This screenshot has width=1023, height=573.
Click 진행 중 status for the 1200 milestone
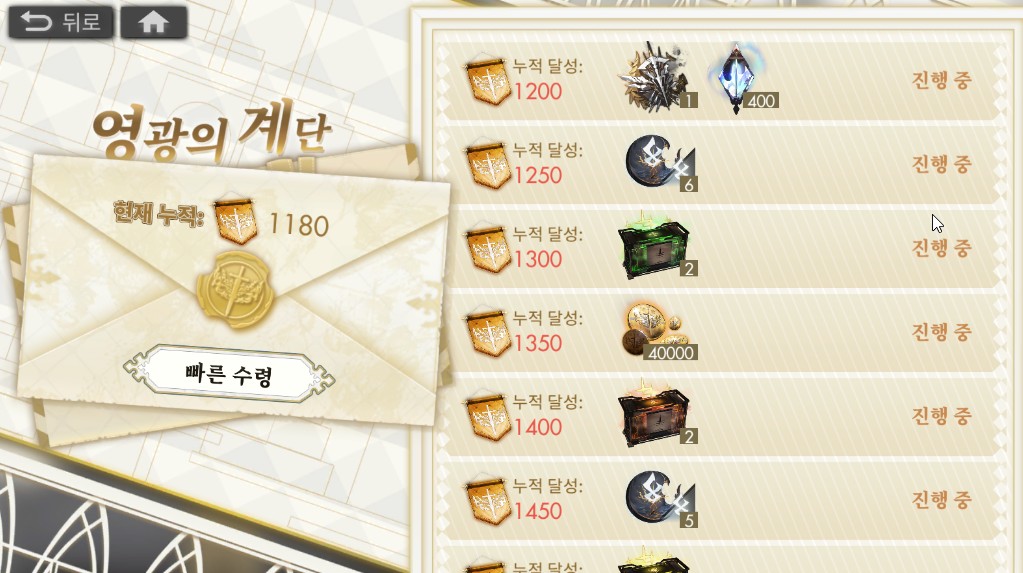(x=941, y=80)
